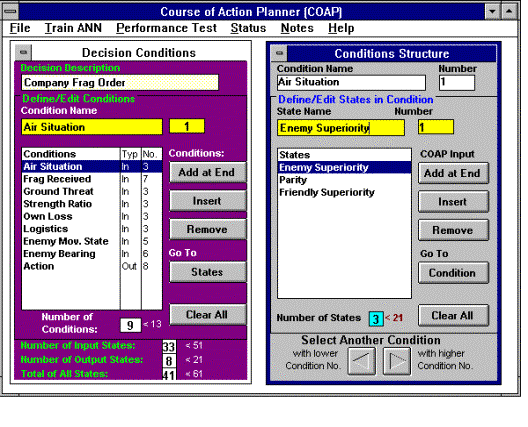This screenshot has width=528, height=427.
Task: Click Add at End under Conditions
Action: pyautogui.click(x=208, y=172)
